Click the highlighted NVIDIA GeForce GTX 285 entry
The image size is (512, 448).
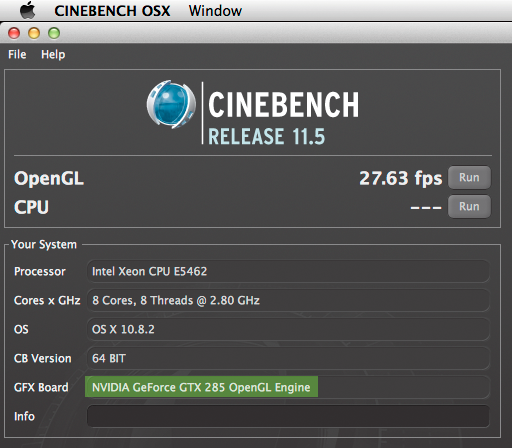(201, 387)
